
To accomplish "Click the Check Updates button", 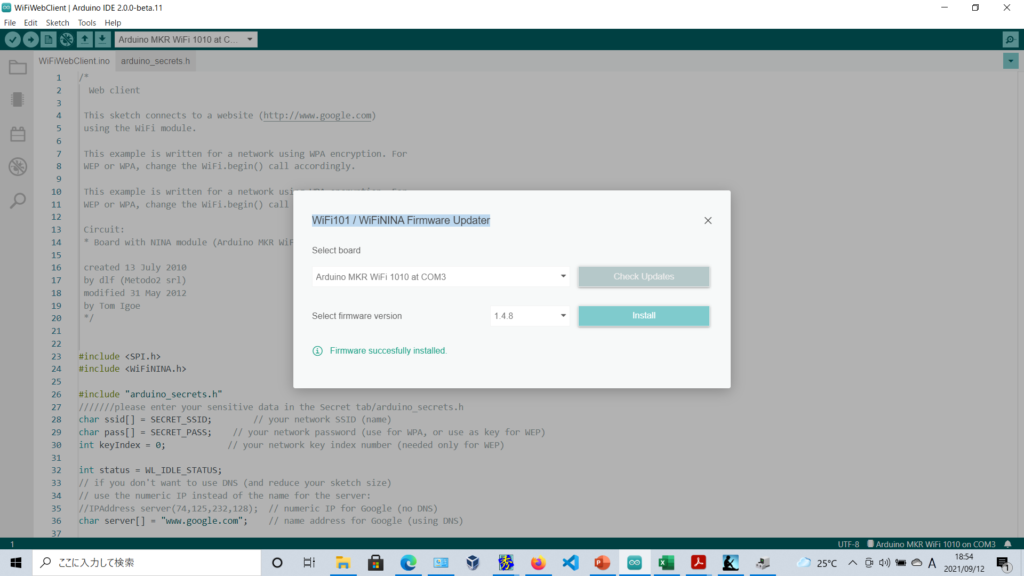I will 644,277.
